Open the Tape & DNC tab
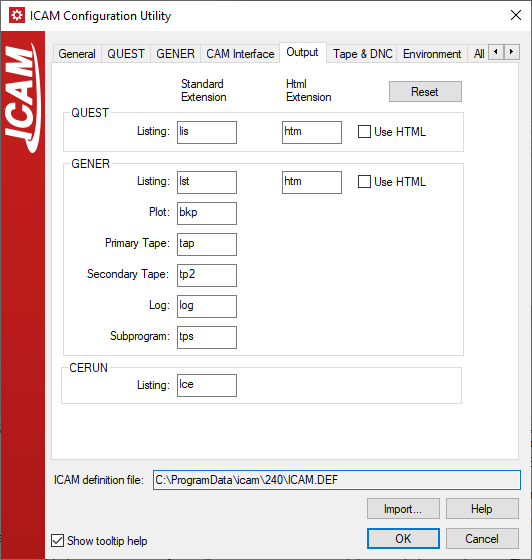Screen dimensions: 532x560 click(x=362, y=54)
